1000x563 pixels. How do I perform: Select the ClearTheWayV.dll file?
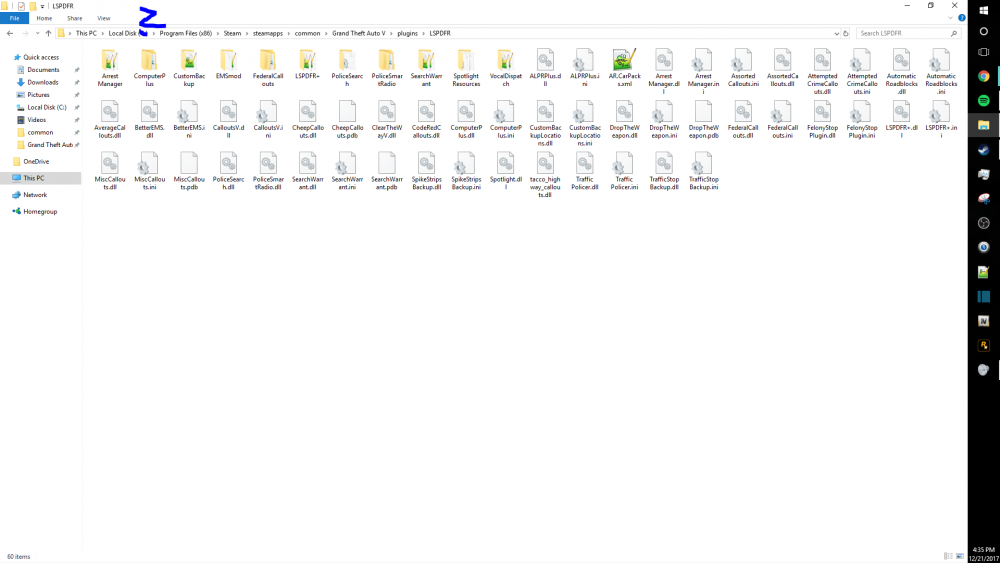click(387, 120)
